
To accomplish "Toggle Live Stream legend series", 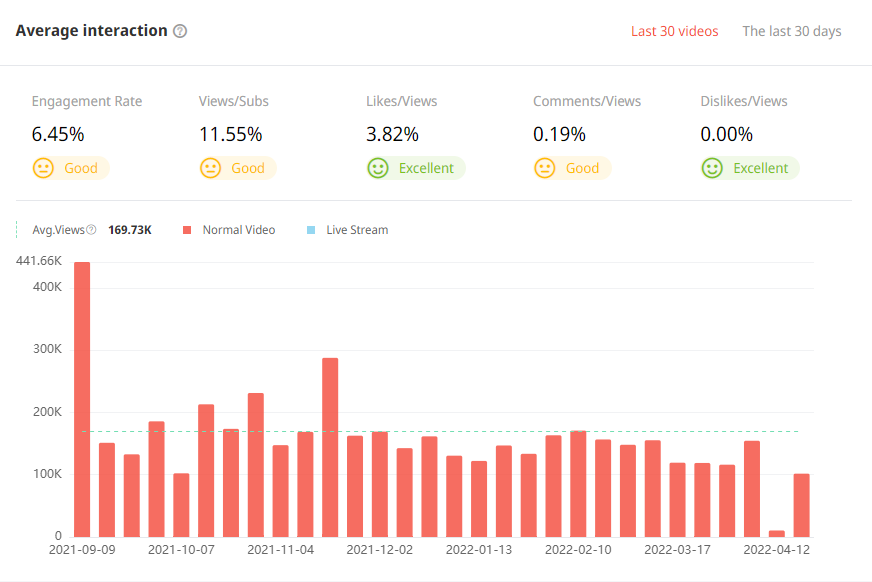I will point(357,230).
